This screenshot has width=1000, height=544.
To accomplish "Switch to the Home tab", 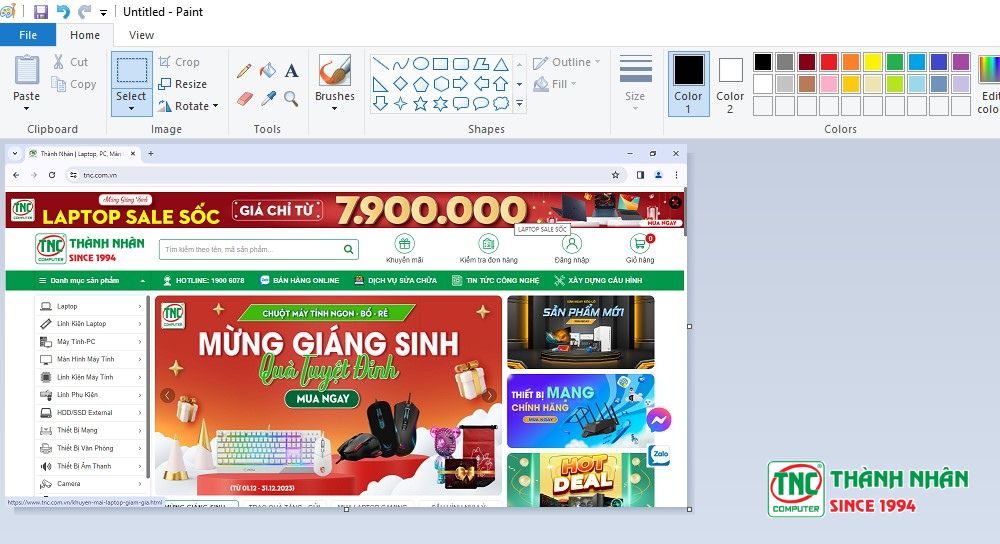I will [x=85, y=35].
